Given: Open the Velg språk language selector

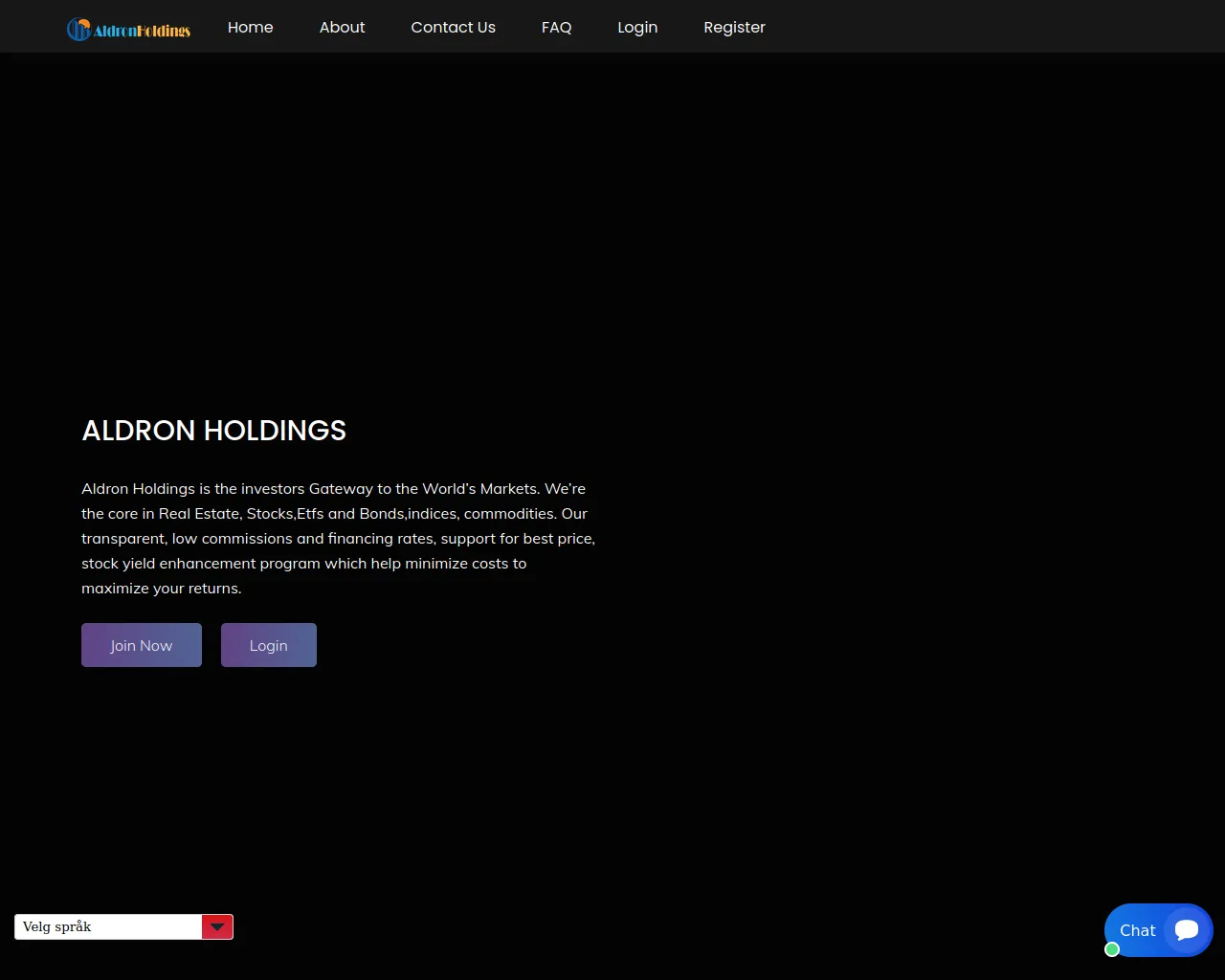Looking at the screenshot, I should tap(108, 926).
